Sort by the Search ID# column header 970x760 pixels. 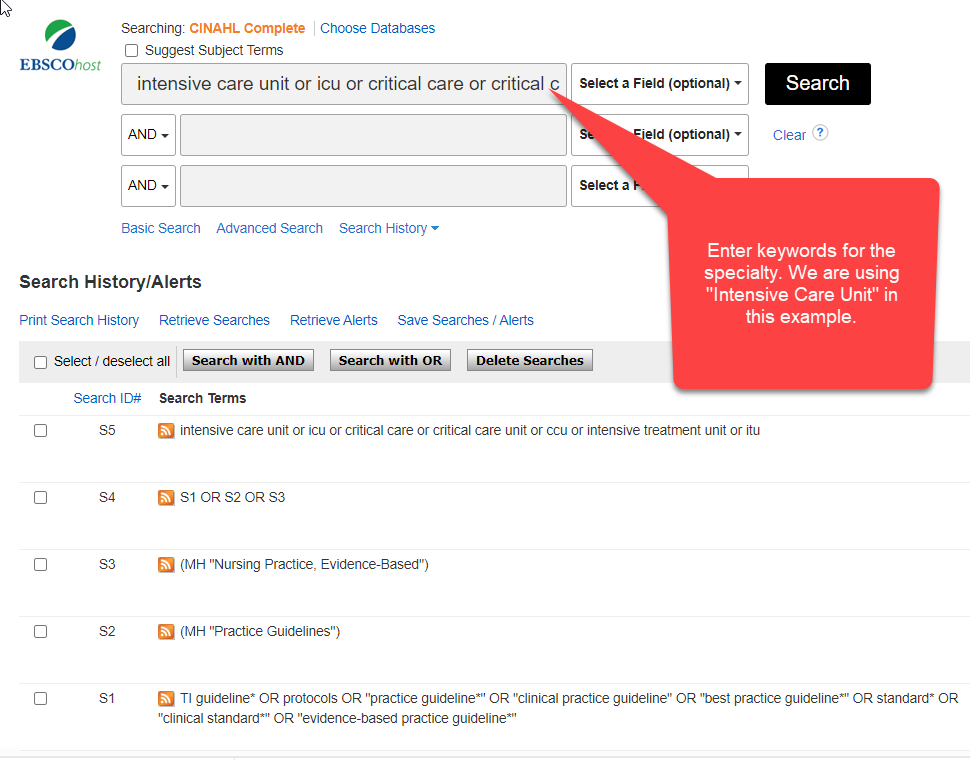click(107, 398)
